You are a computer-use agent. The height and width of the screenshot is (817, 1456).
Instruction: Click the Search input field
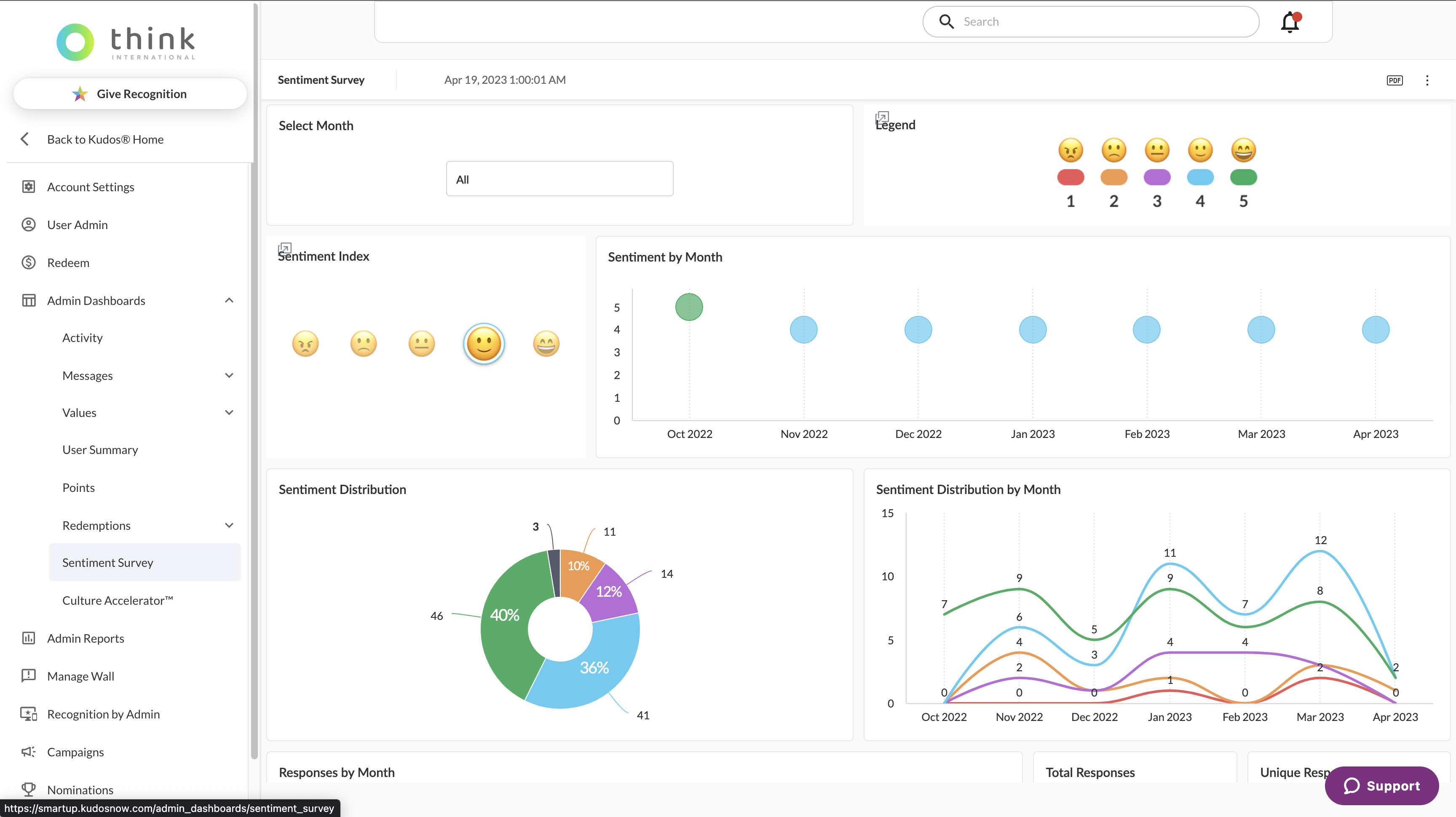click(1102, 21)
